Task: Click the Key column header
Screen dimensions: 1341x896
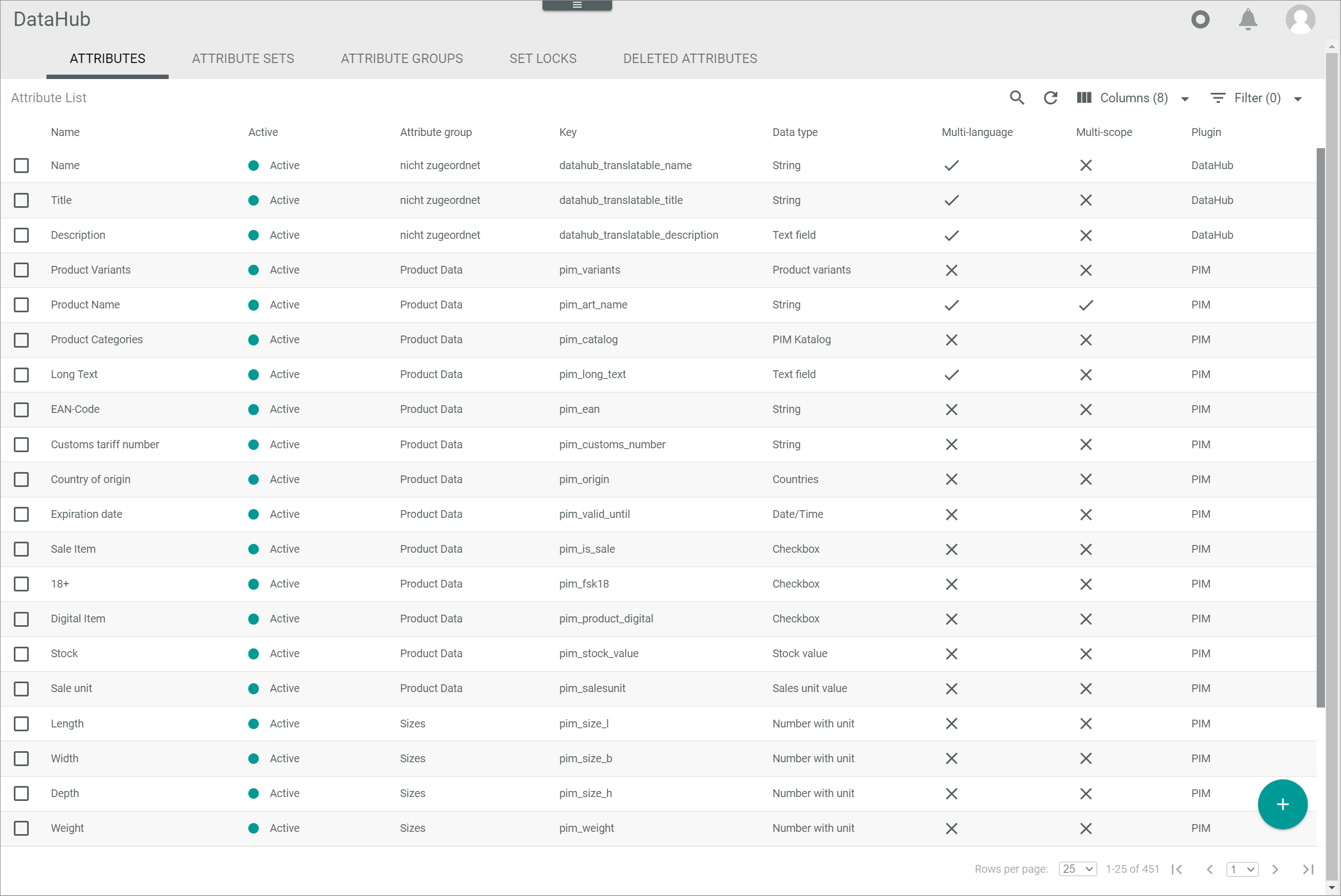Action: click(x=567, y=132)
